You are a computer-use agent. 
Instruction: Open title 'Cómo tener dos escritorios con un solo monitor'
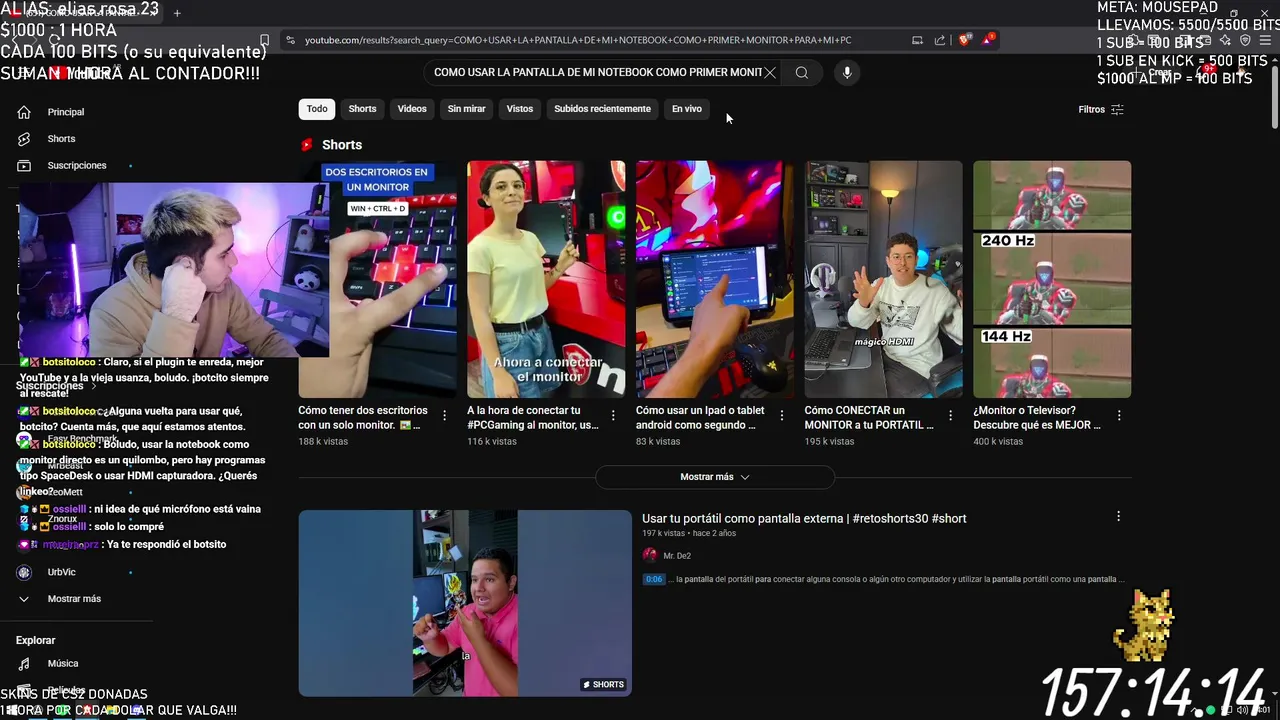(363, 417)
